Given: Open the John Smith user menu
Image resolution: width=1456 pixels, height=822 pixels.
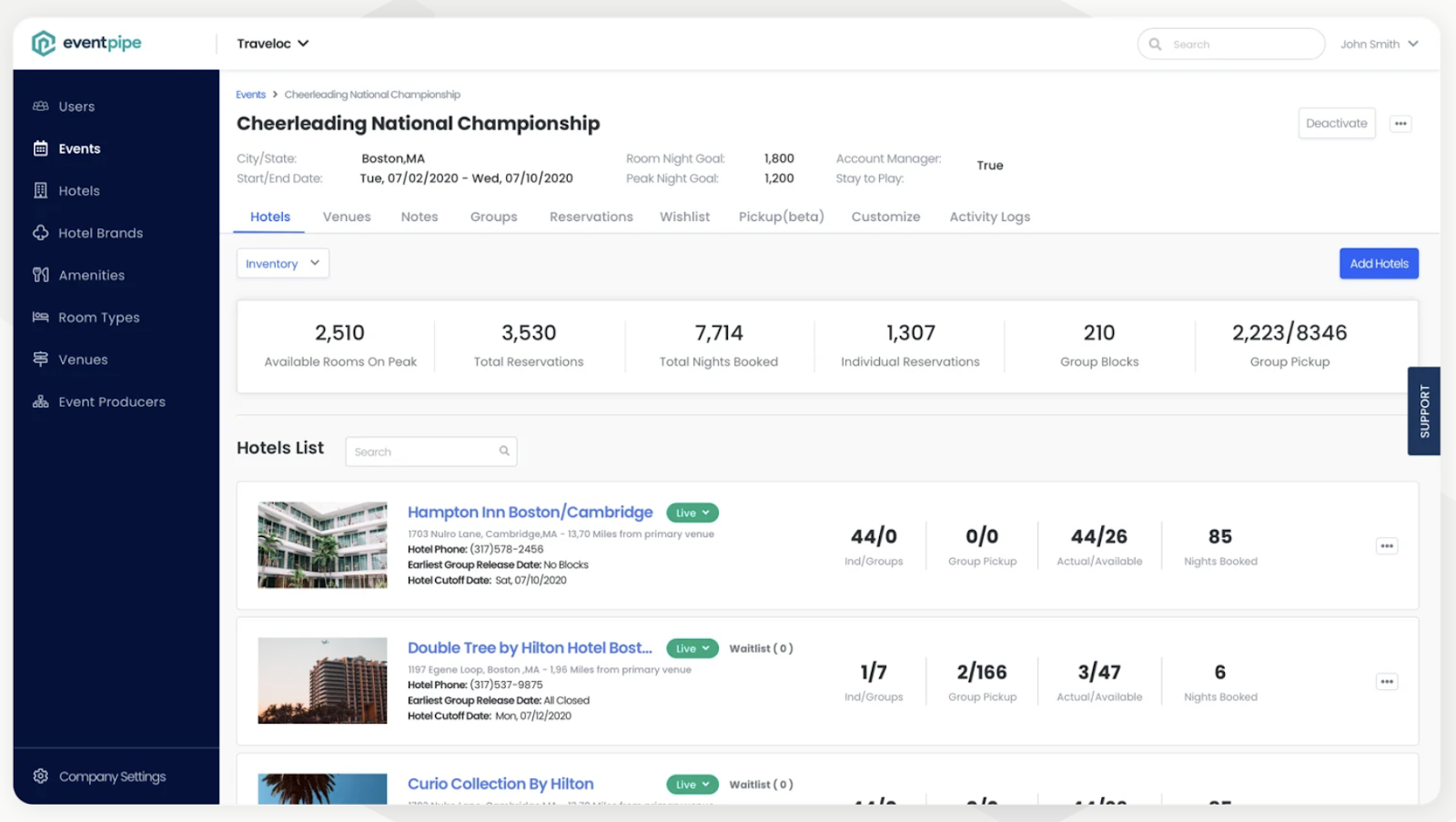Looking at the screenshot, I should tap(1379, 44).
